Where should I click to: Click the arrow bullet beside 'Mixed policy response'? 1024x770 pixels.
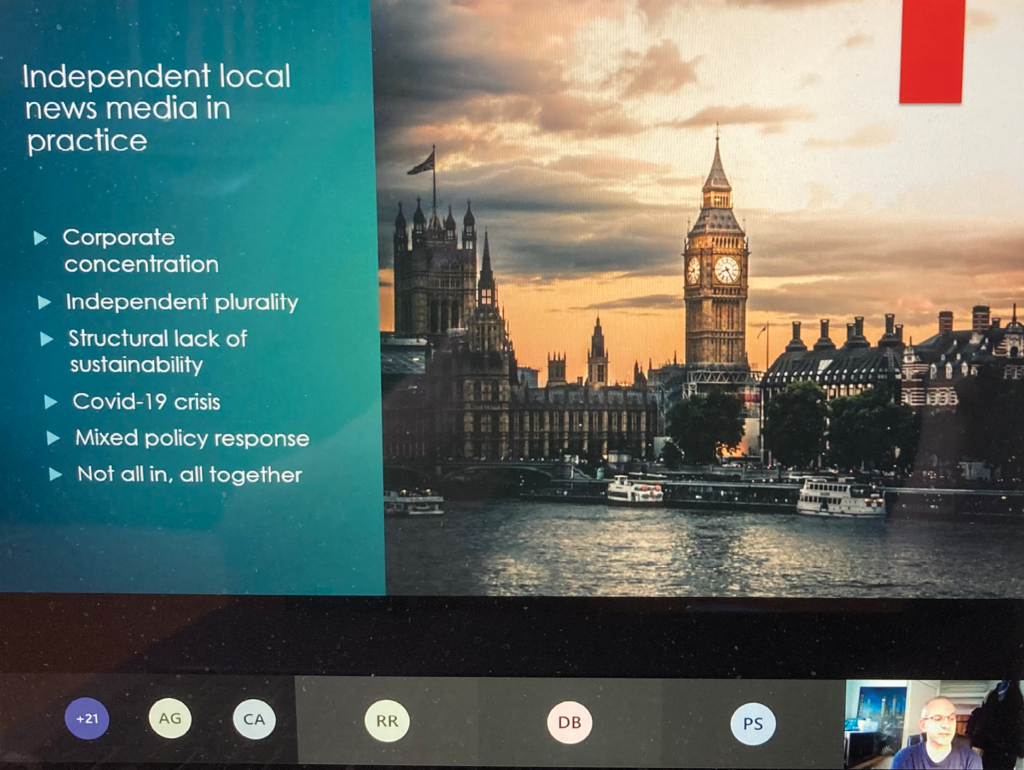pyautogui.click(x=54, y=438)
